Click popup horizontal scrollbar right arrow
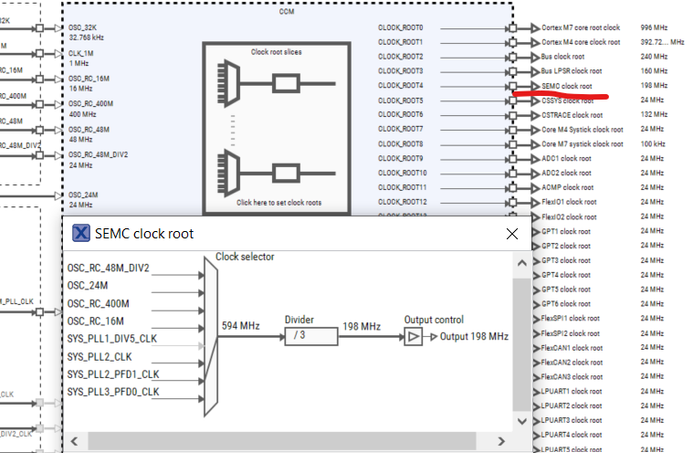This screenshot has height=453, width=693. coord(501,441)
